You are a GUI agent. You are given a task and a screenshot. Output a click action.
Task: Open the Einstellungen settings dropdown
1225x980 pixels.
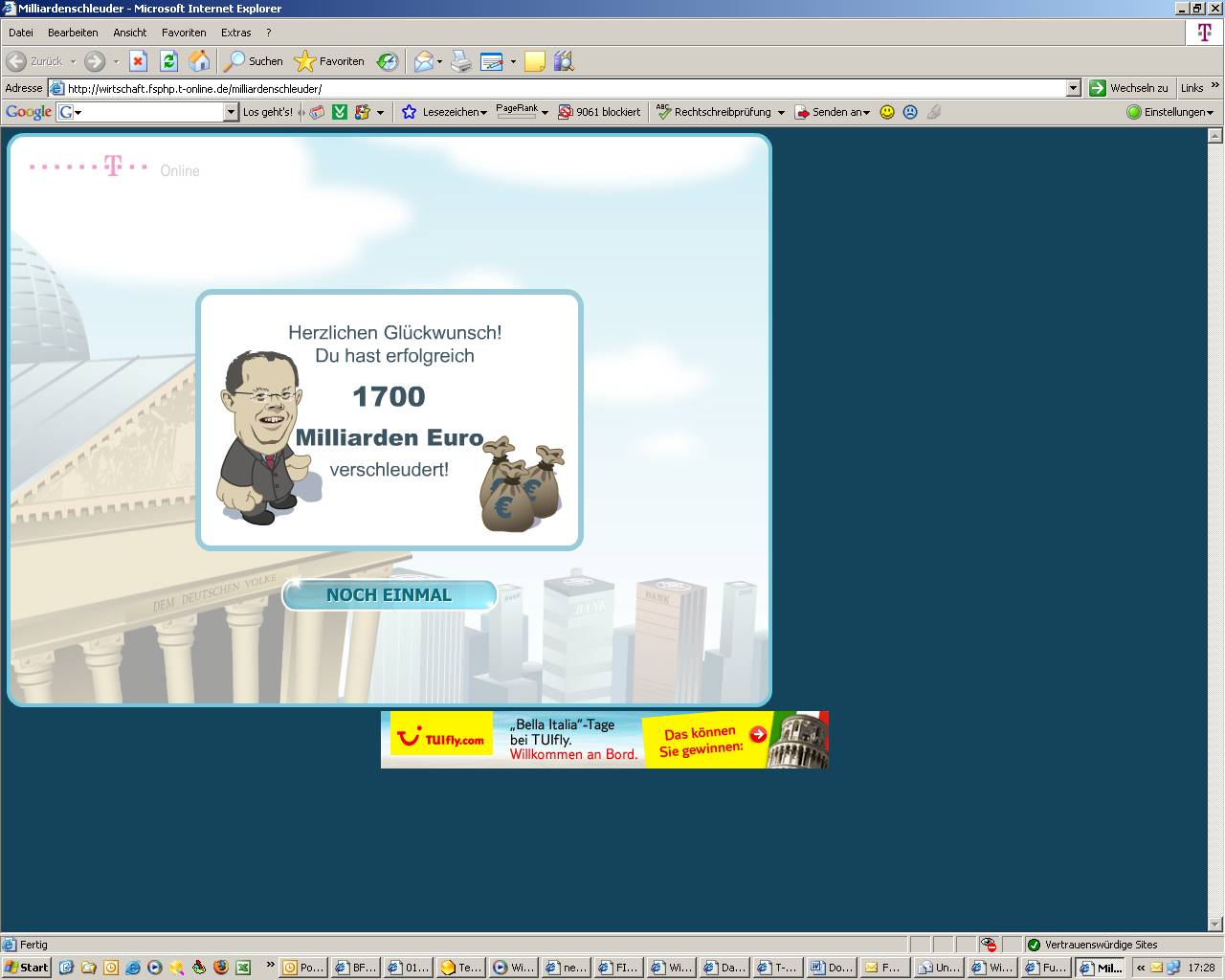(1170, 112)
